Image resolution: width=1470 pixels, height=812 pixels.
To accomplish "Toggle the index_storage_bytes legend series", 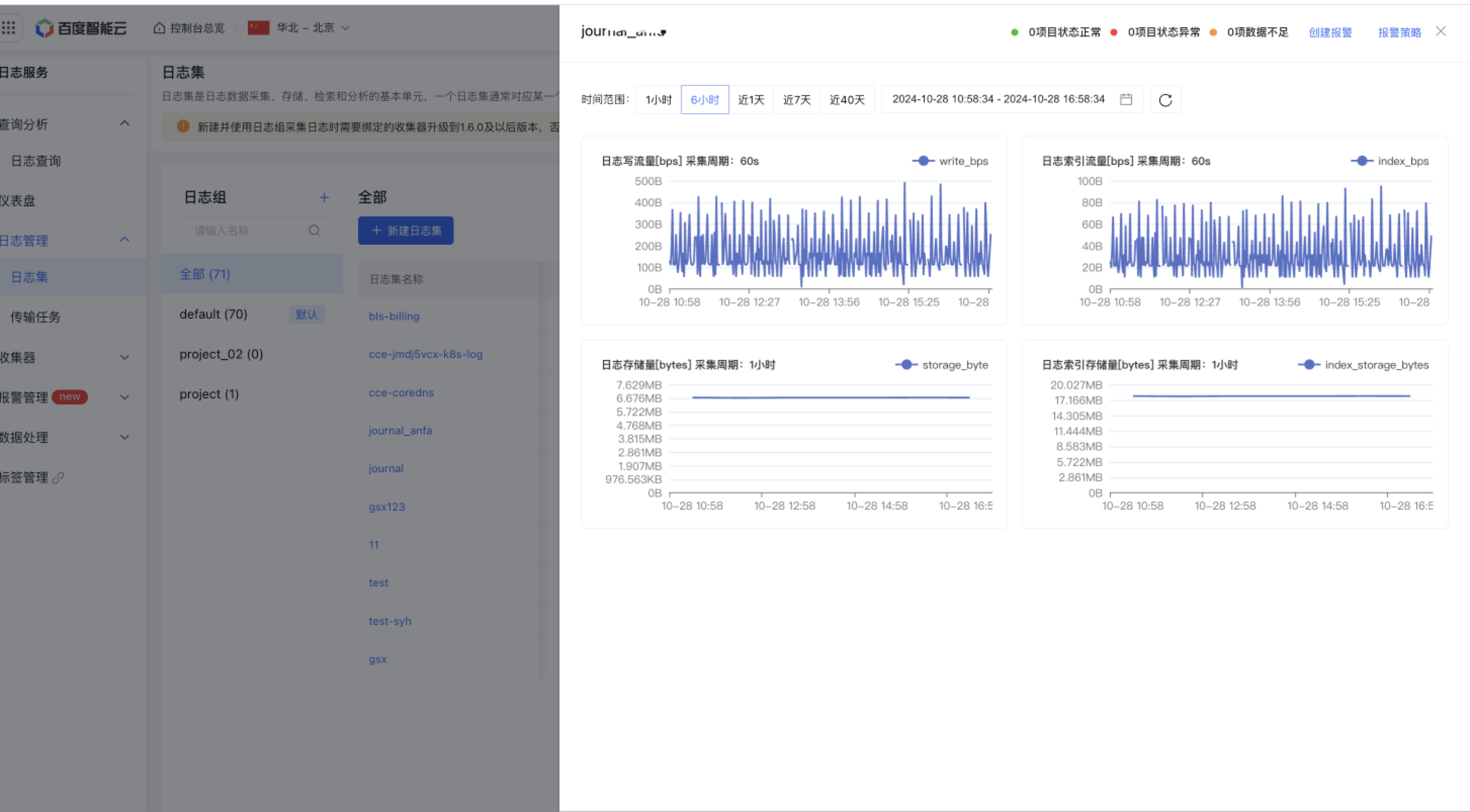I will tap(1363, 365).
